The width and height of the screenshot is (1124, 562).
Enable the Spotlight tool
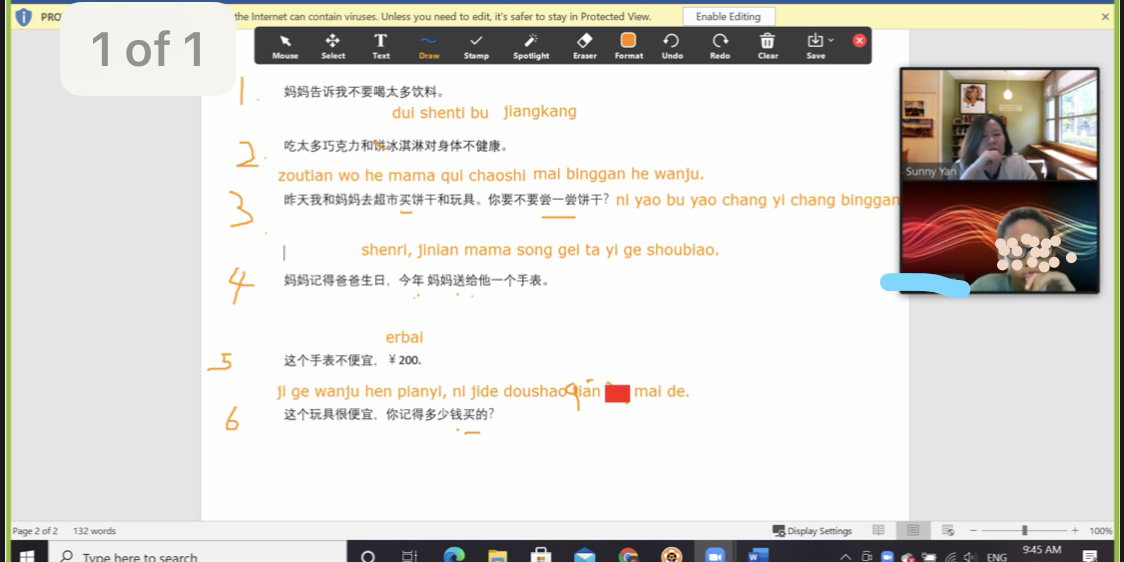531,45
